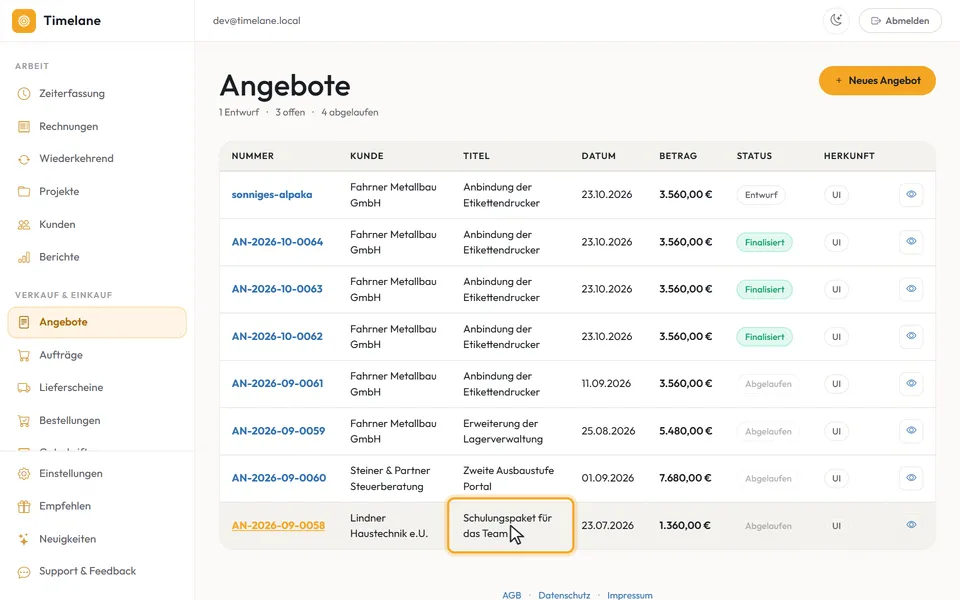Click the Wiederkehrend recurring arrows icon
Image resolution: width=960 pixels, height=600 pixels.
pos(24,159)
